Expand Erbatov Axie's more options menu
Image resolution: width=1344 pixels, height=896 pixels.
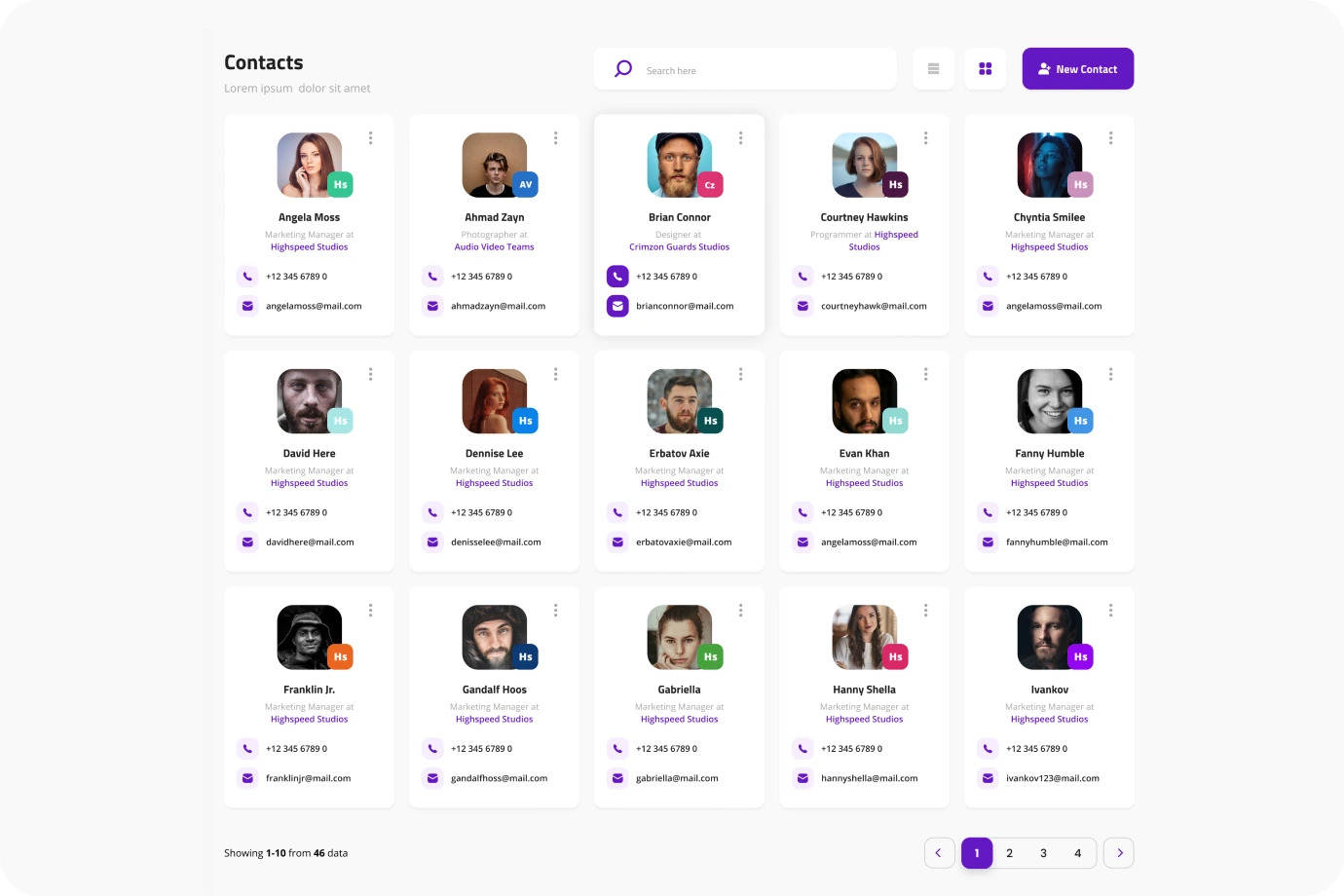pos(740,374)
